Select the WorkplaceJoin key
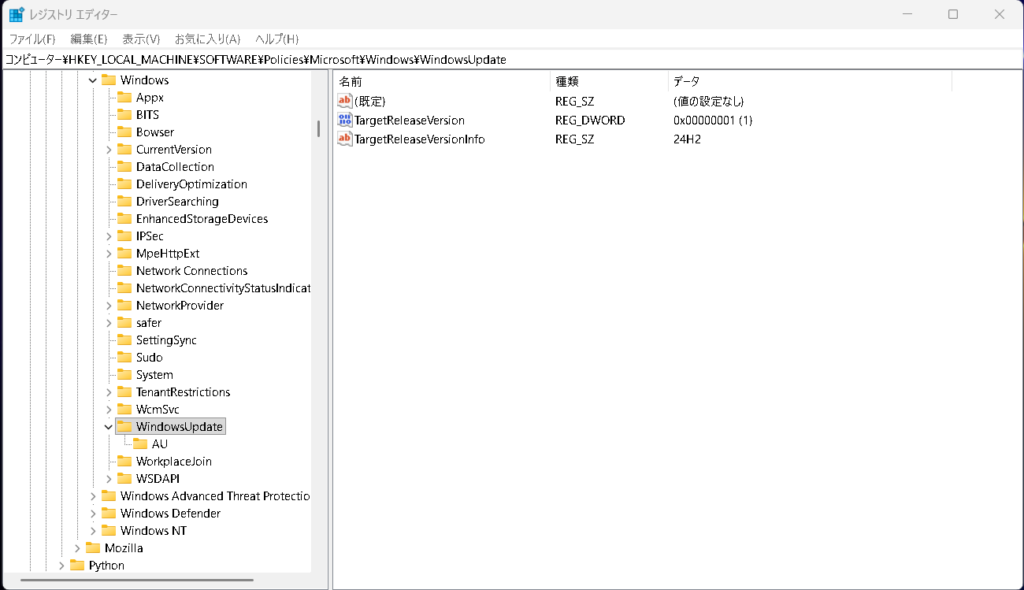The width and height of the screenshot is (1024, 590). [173, 461]
